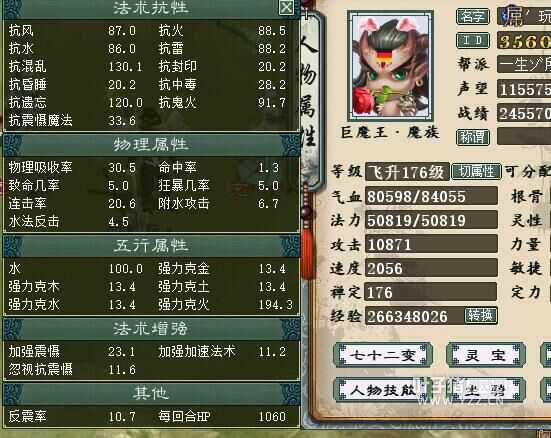Click the character portrait avatar
The height and width of the screenshot is (438, 551).
(x=390, y=66)
